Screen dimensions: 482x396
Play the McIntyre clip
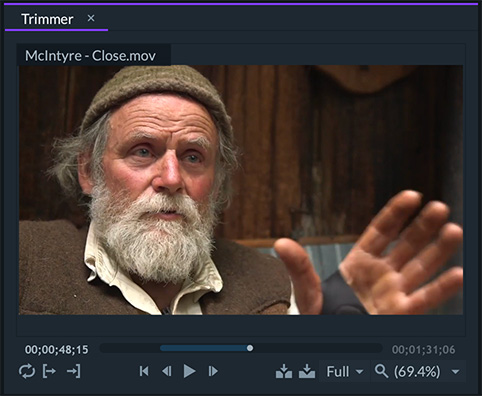pyautogui.click(x=189, y=371)
